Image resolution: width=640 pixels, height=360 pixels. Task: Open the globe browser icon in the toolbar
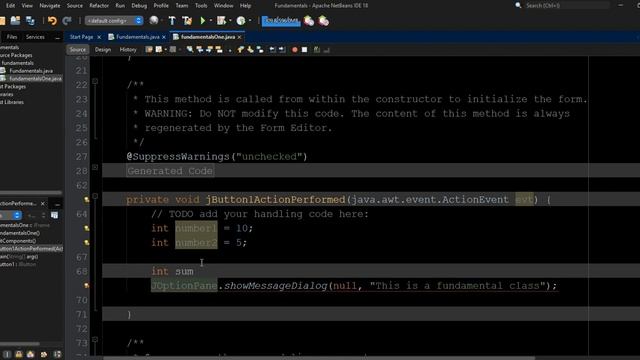(x=154, y=20)
